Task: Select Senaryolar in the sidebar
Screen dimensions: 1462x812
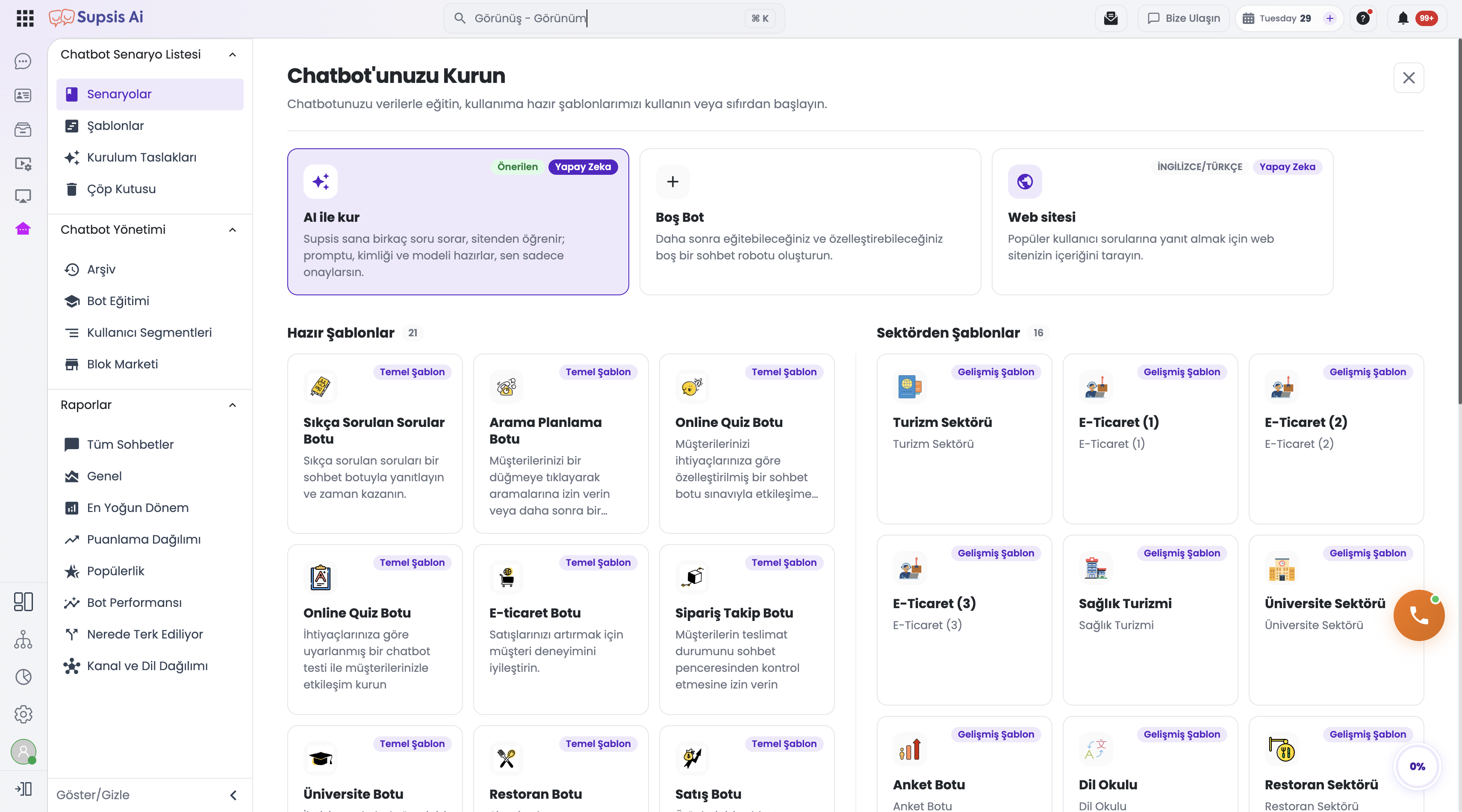Action: [150, 94]
